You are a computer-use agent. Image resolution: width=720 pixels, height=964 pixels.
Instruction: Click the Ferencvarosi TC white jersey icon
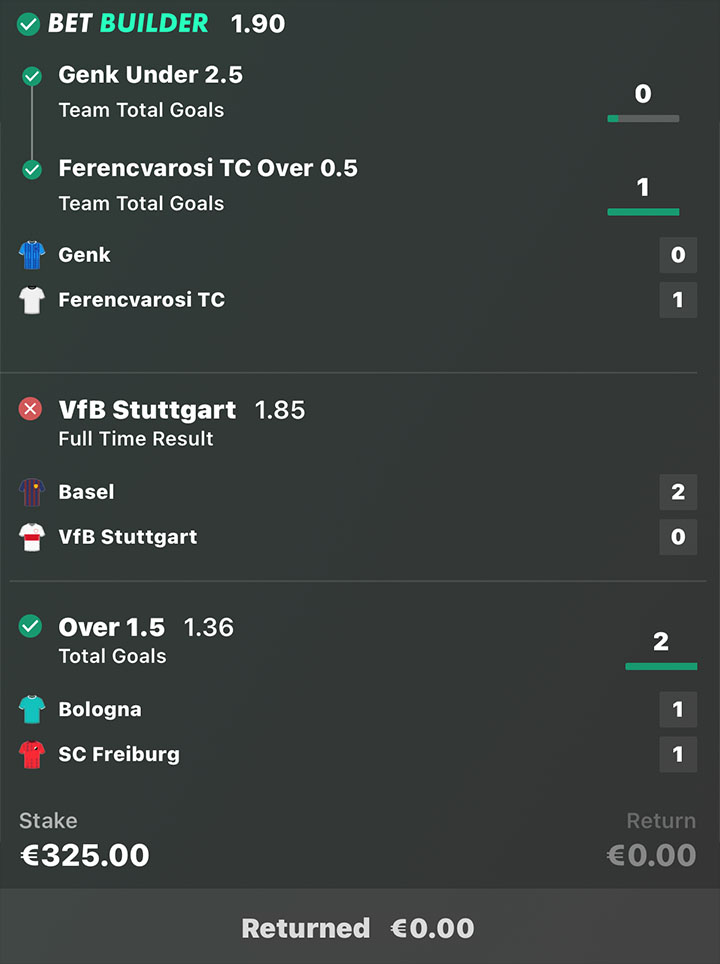coord(32,300)
